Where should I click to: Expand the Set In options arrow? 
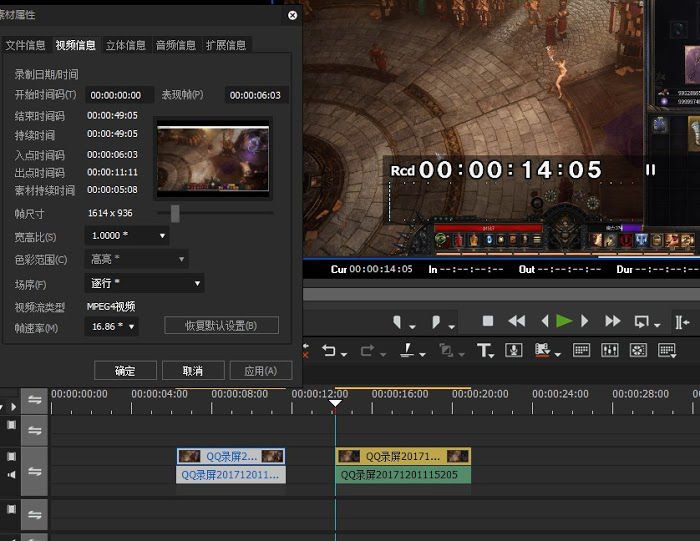(x=412, y=327)
